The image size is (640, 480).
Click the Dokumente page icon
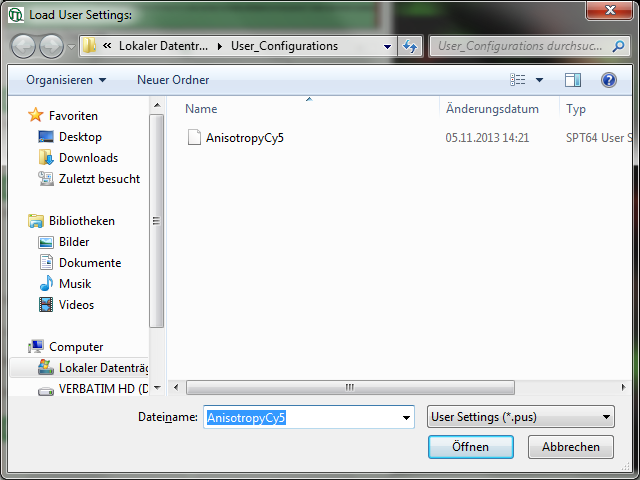(x=46, y=262)
